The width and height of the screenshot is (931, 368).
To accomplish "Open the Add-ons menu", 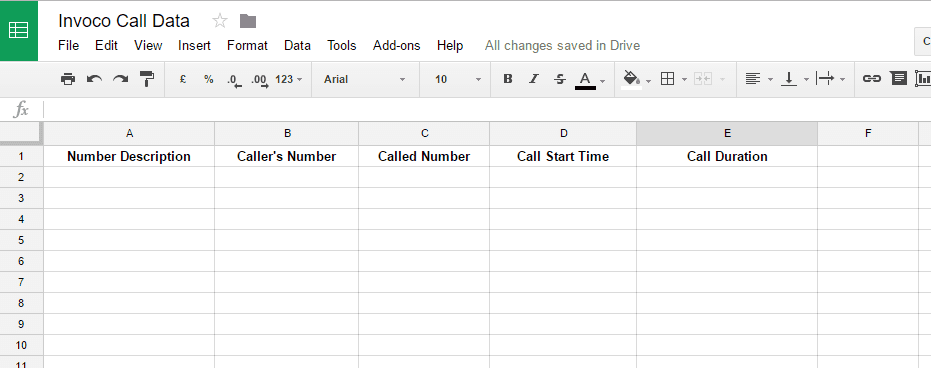I will pos(397,46).
